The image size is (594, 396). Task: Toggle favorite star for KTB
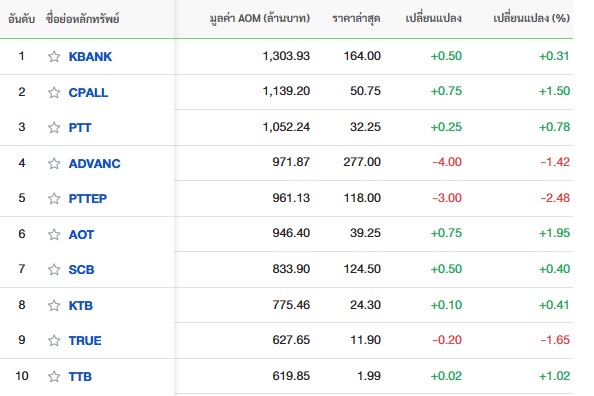54,305
